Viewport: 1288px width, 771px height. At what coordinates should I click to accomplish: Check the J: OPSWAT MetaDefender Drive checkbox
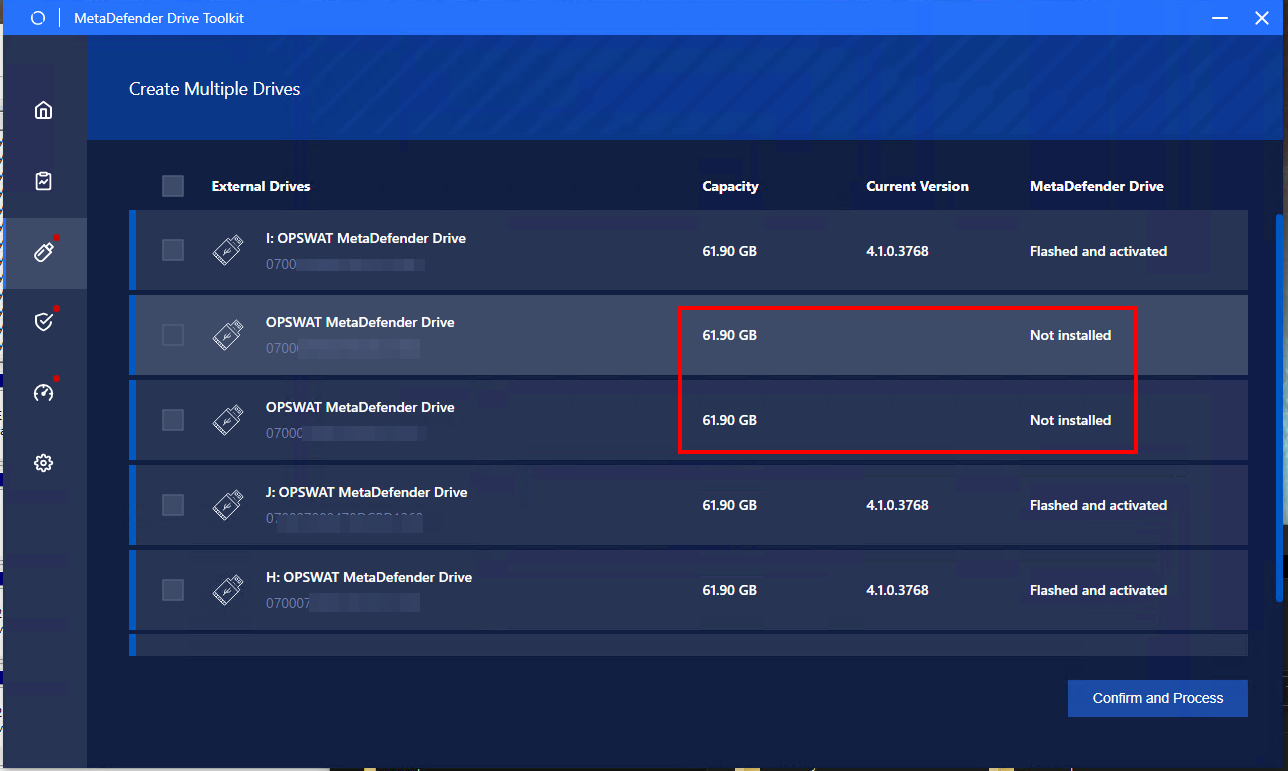(x=173, y=505)
